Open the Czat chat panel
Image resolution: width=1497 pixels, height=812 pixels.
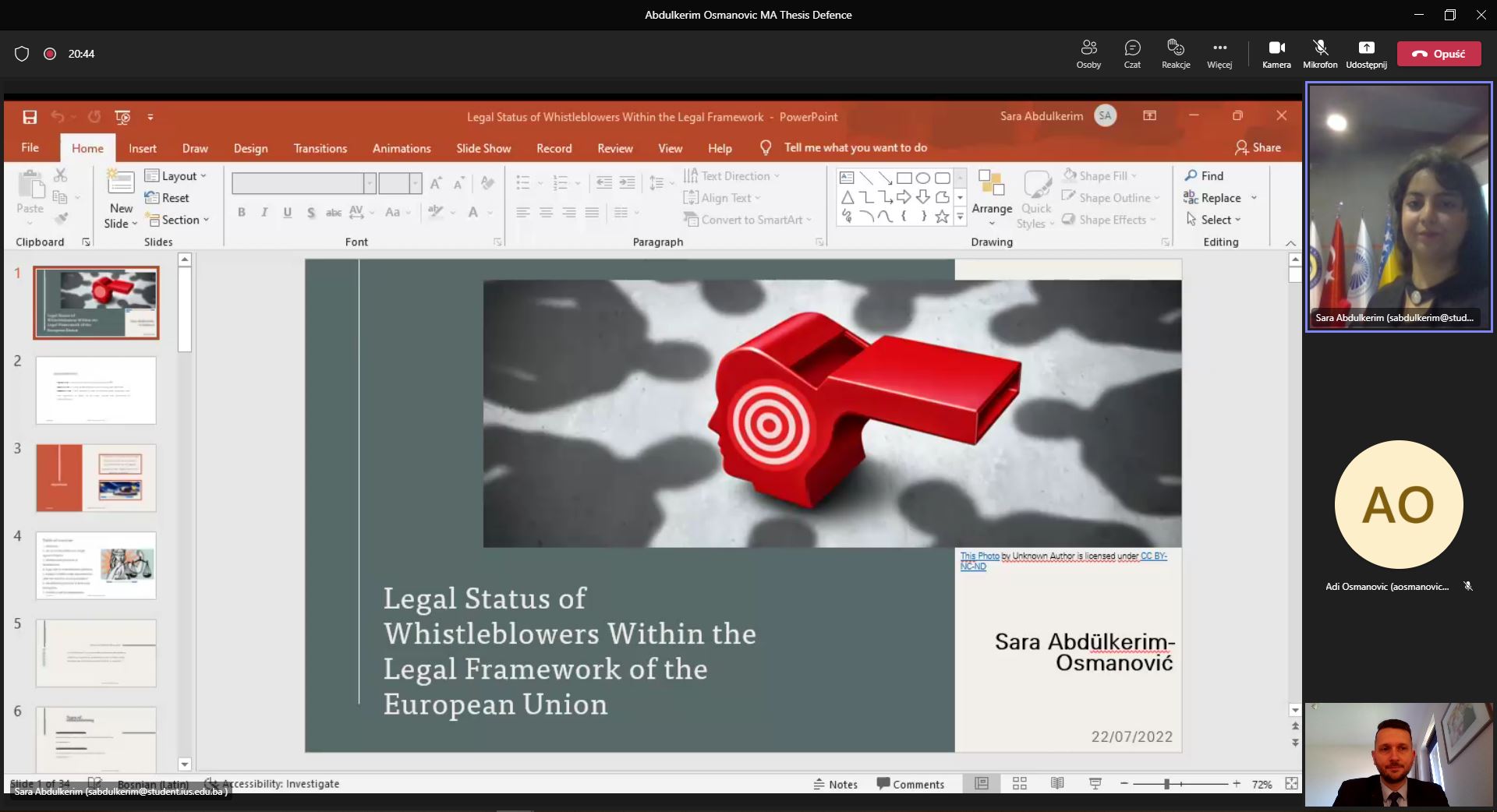(x=1132, y=54)
